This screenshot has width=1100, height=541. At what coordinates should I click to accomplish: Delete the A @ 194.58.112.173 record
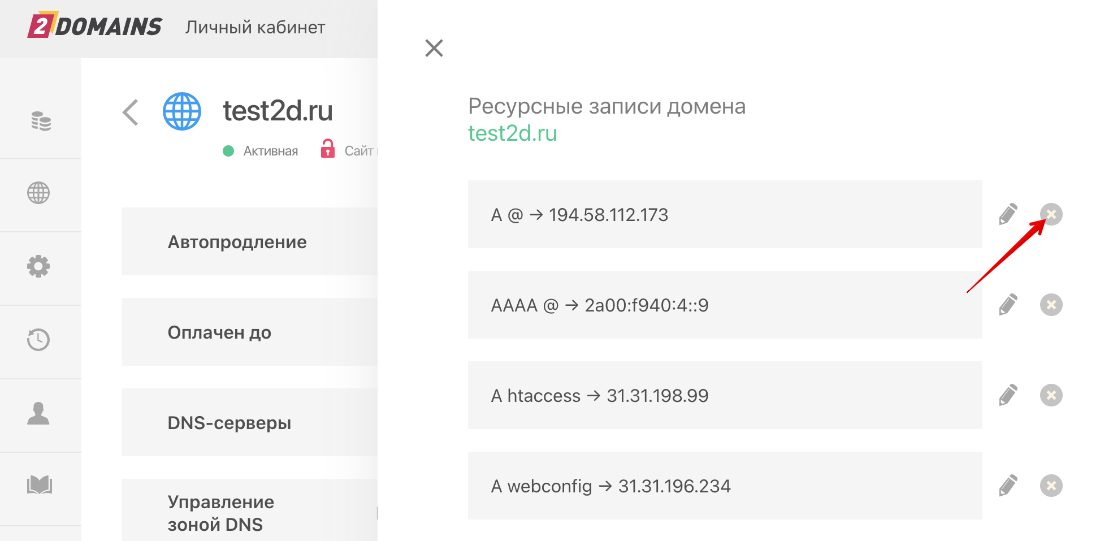[x=1051, y=214]
